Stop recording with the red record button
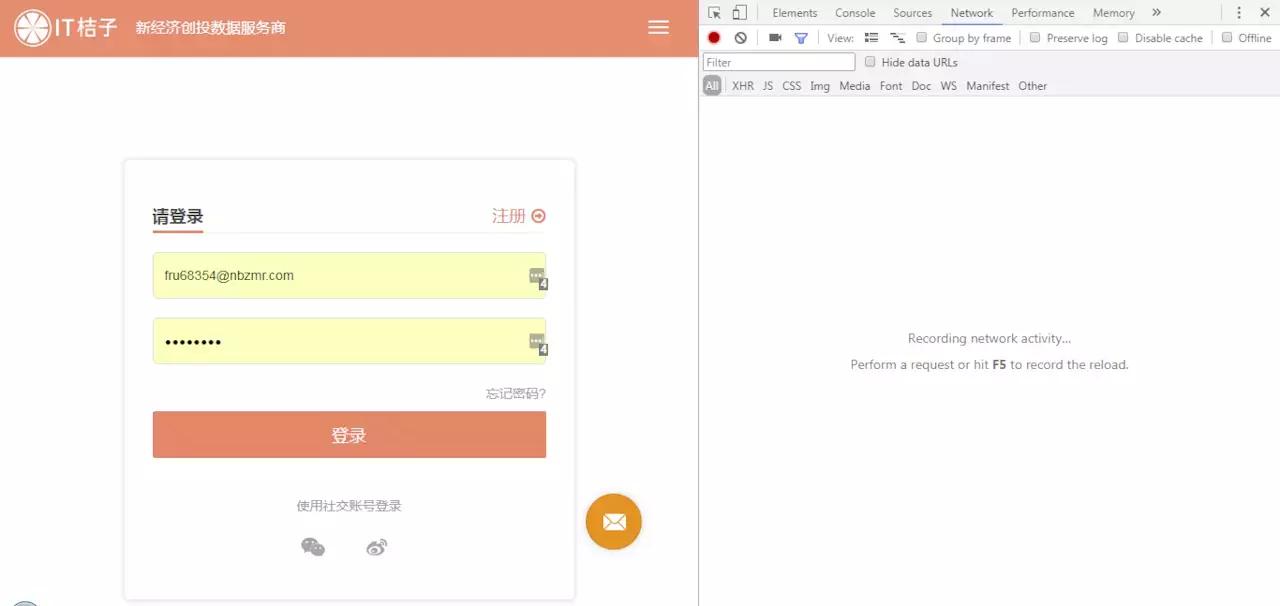This screenshot has height=606, width=1280. coord(713,37)
